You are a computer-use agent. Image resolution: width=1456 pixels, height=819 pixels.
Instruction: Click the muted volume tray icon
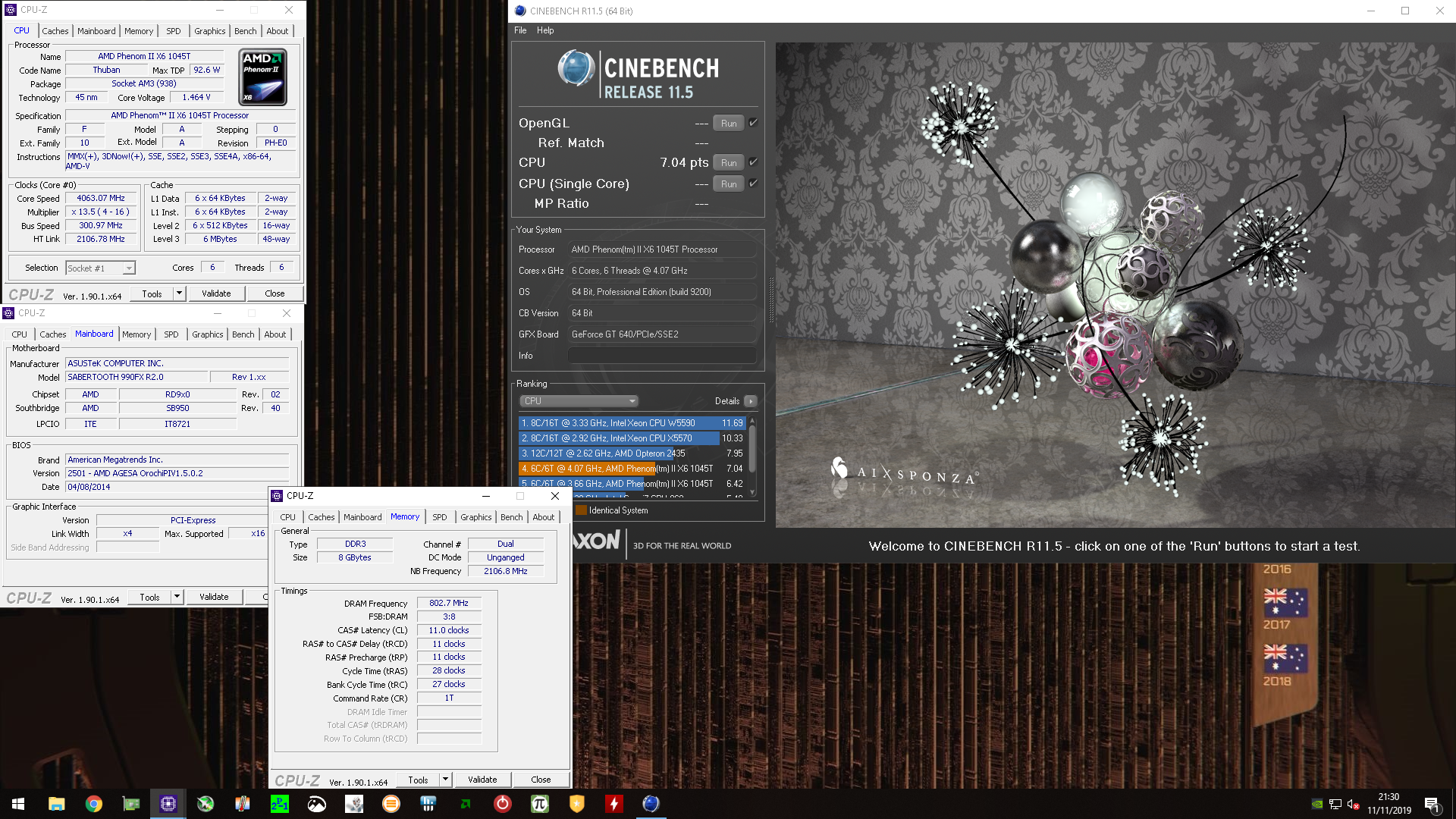pos(1354,805)
